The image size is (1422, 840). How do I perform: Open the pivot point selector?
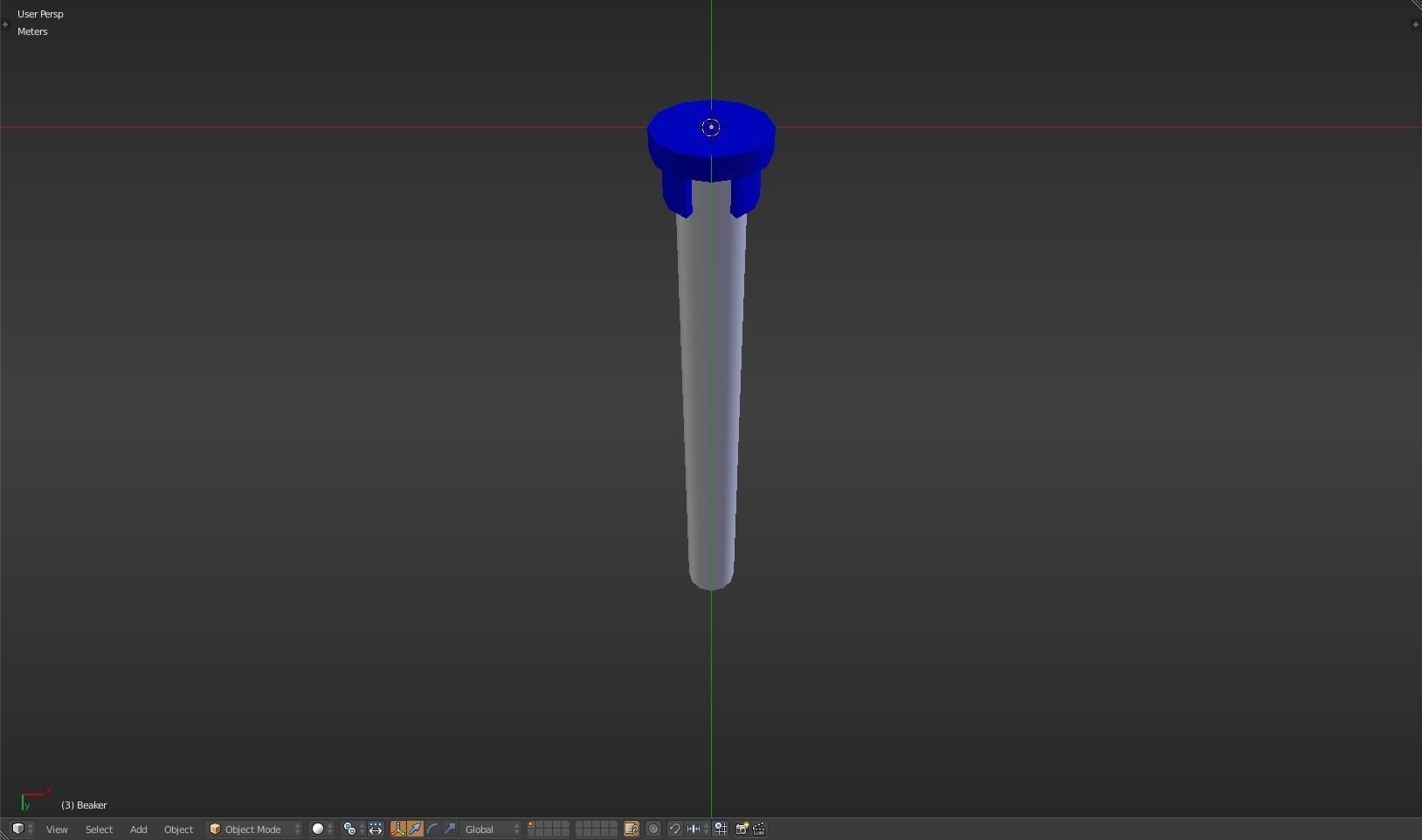coord(354,829)
